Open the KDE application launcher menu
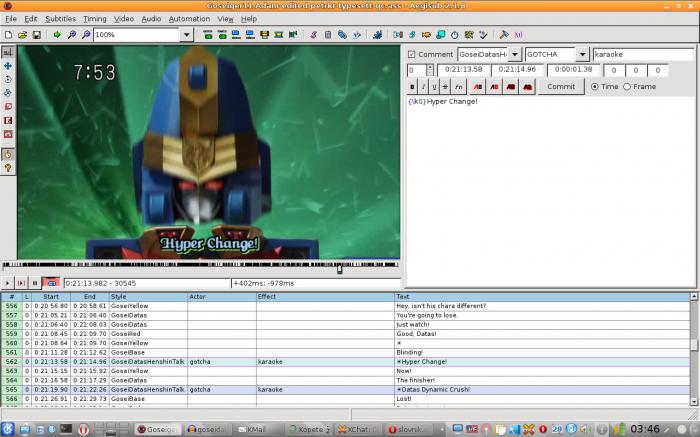 point(8,429)
